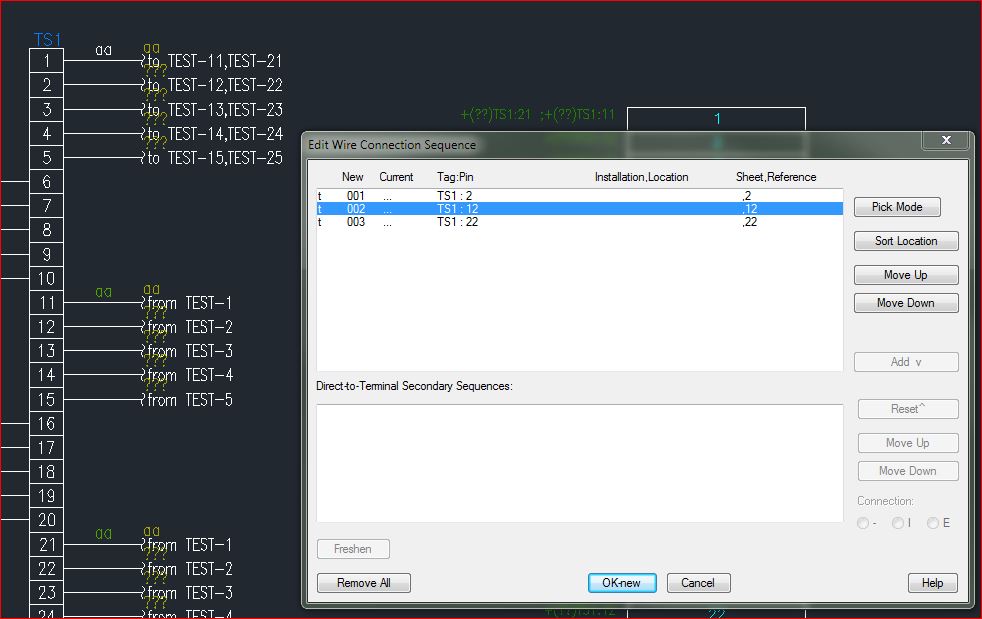This screenshot has width=982, height=619.
Task: Click terminal 5 box on TS1 strip
Action: (47, 158)
